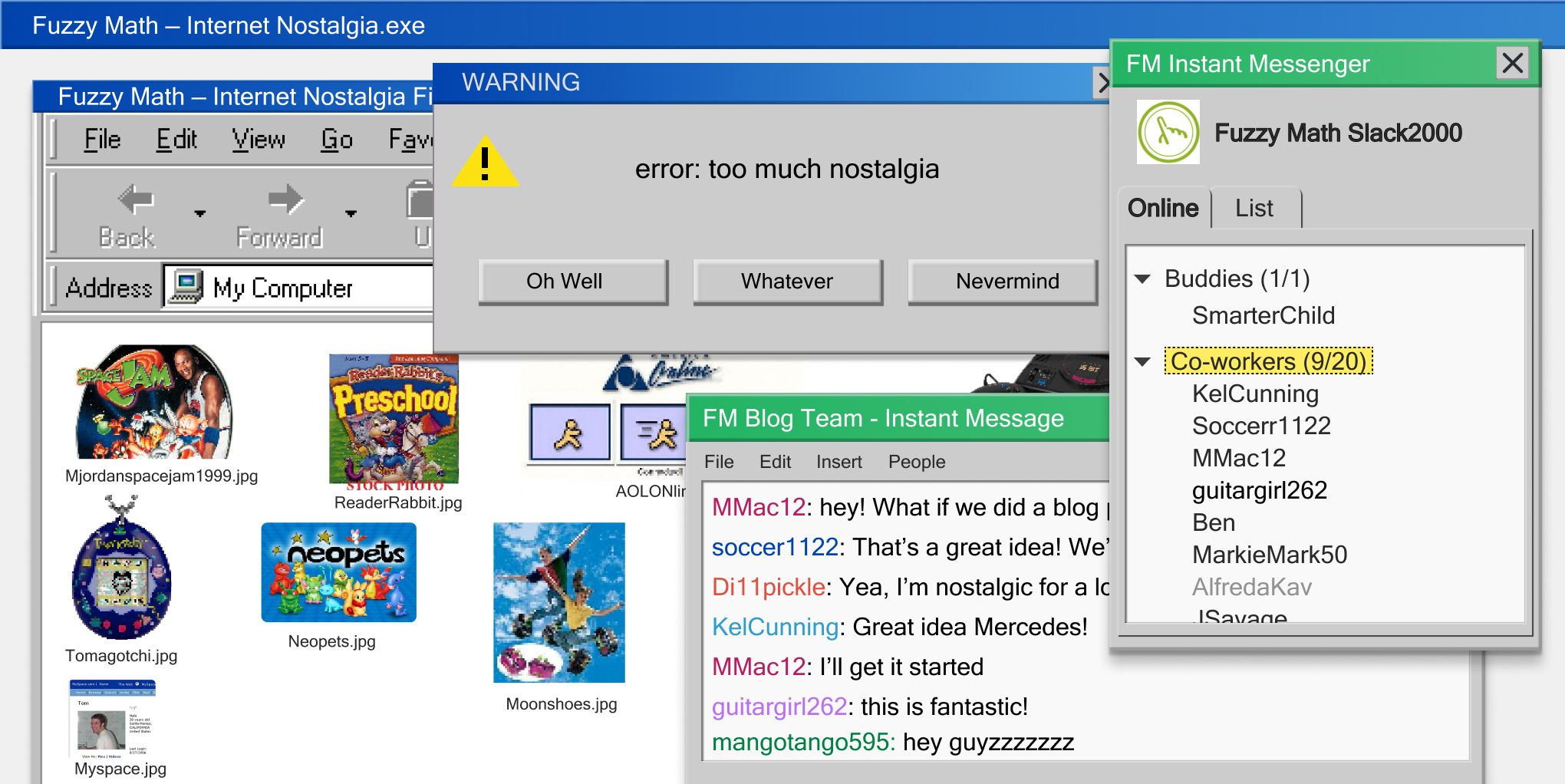This screenshot has width=1565, height=784.
Task: Select Soccerr1122 in buddy list
Action: click(1261, 426)
